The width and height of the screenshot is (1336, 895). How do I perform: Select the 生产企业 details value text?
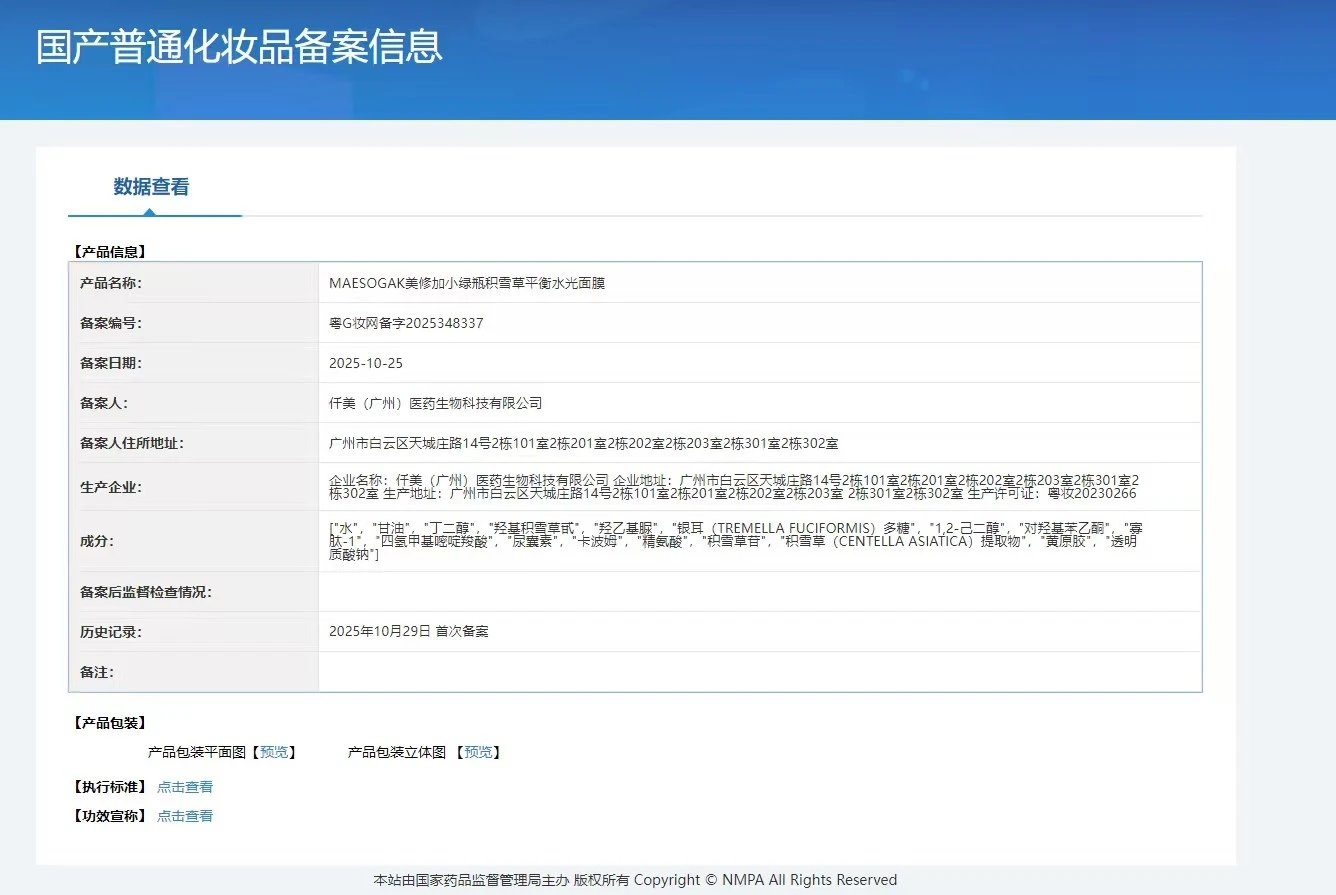(x=734, y=487)
